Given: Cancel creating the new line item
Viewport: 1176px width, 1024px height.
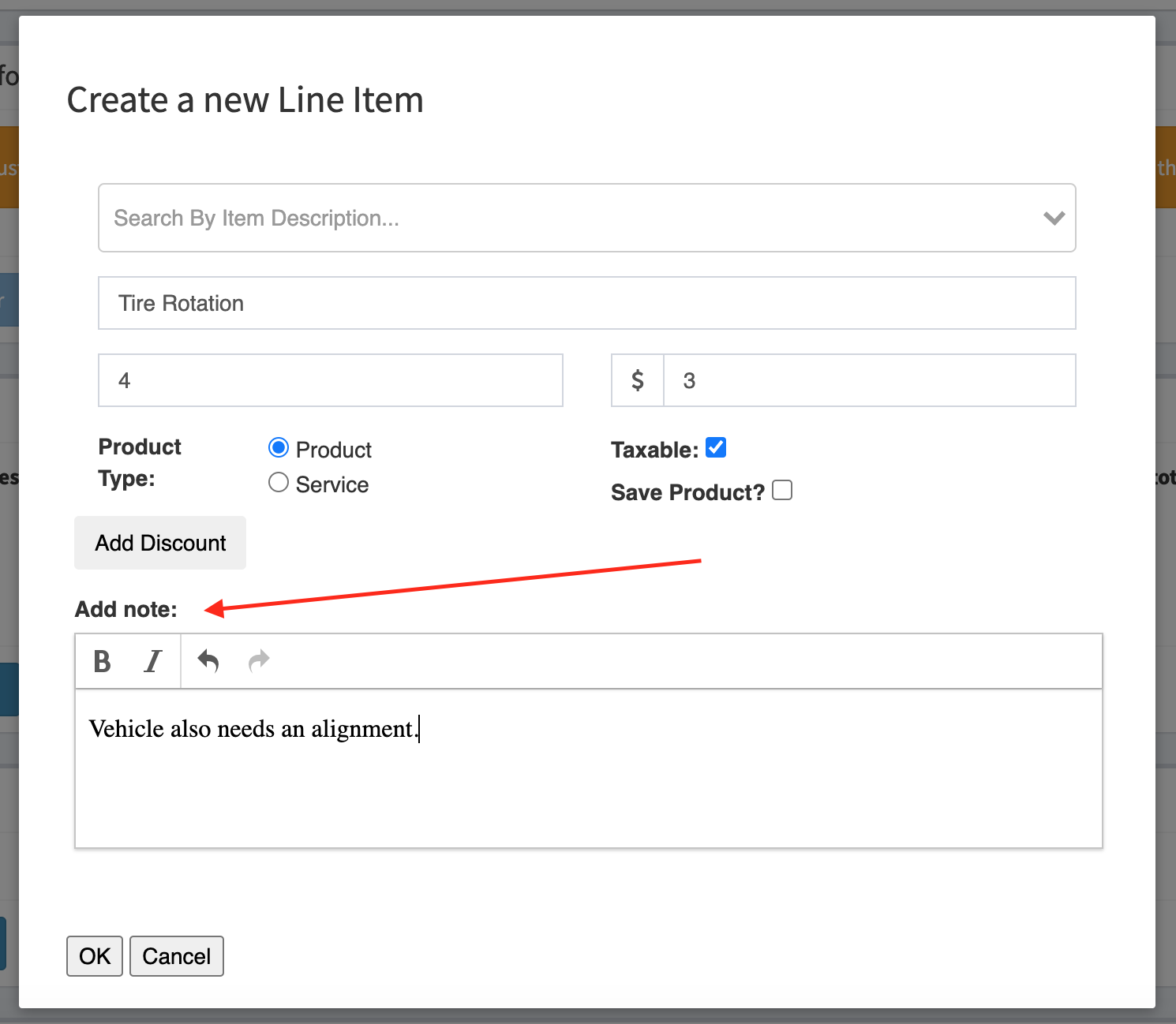Looking at the screenshot, I should pyautogui.click(x=176, y=955).
